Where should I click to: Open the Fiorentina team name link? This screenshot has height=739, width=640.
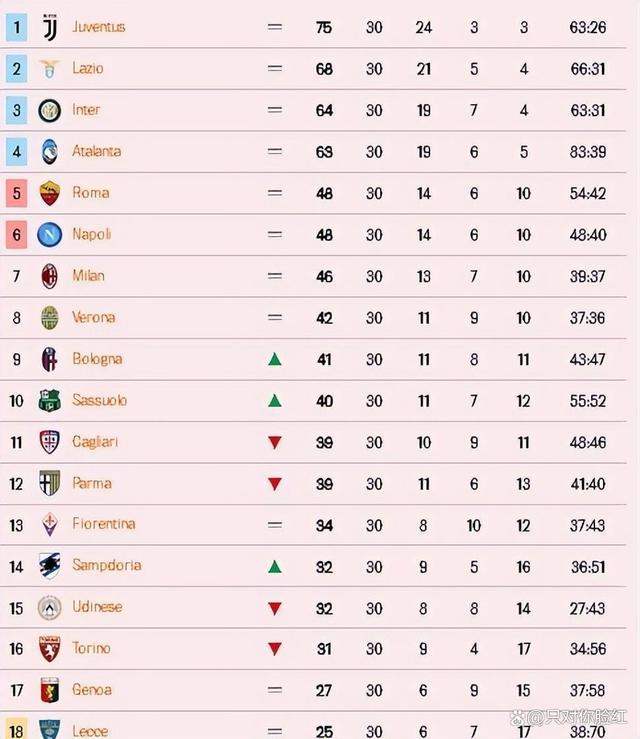point(104,524)
